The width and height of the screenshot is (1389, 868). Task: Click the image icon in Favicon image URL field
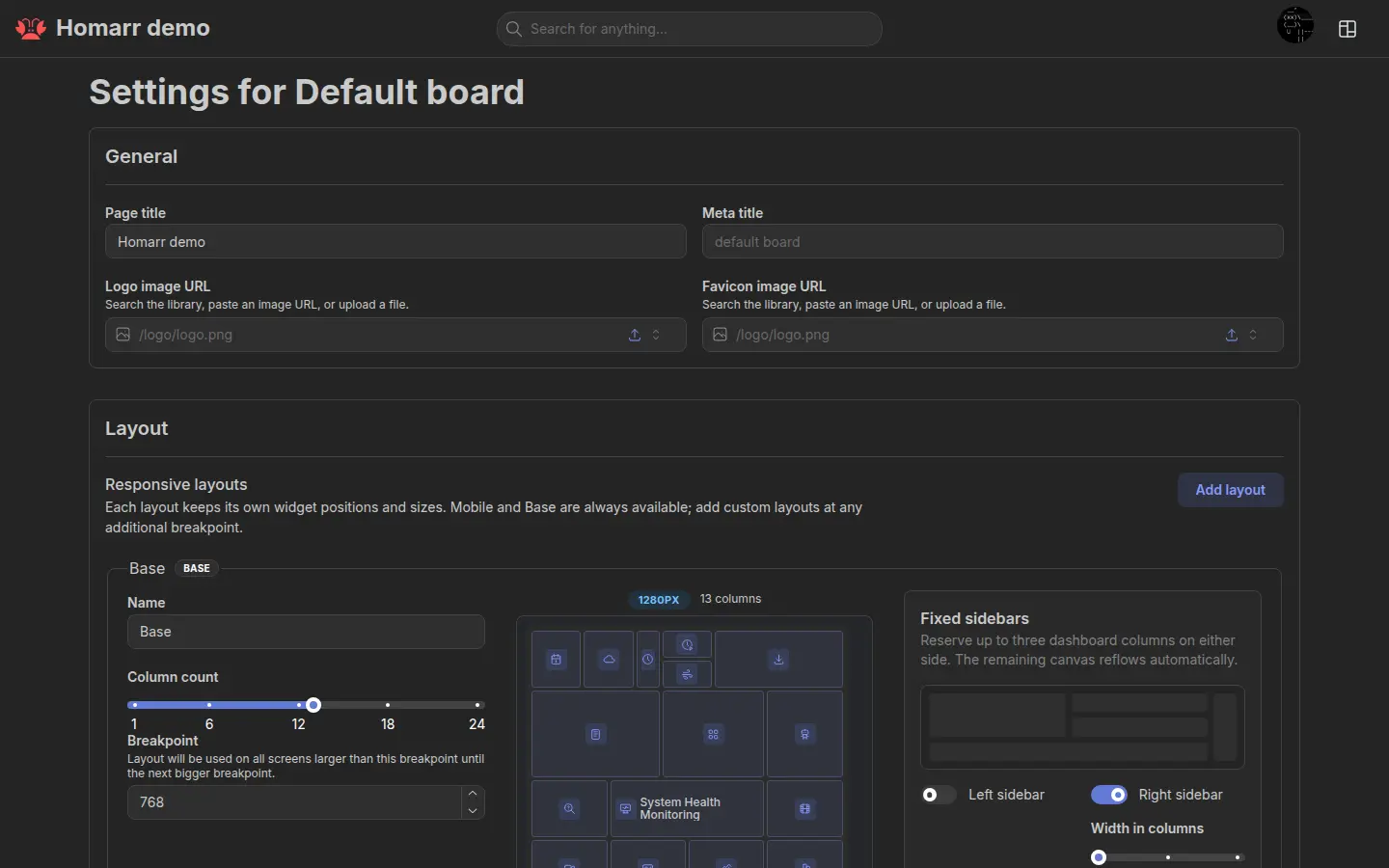coord(721,335)
